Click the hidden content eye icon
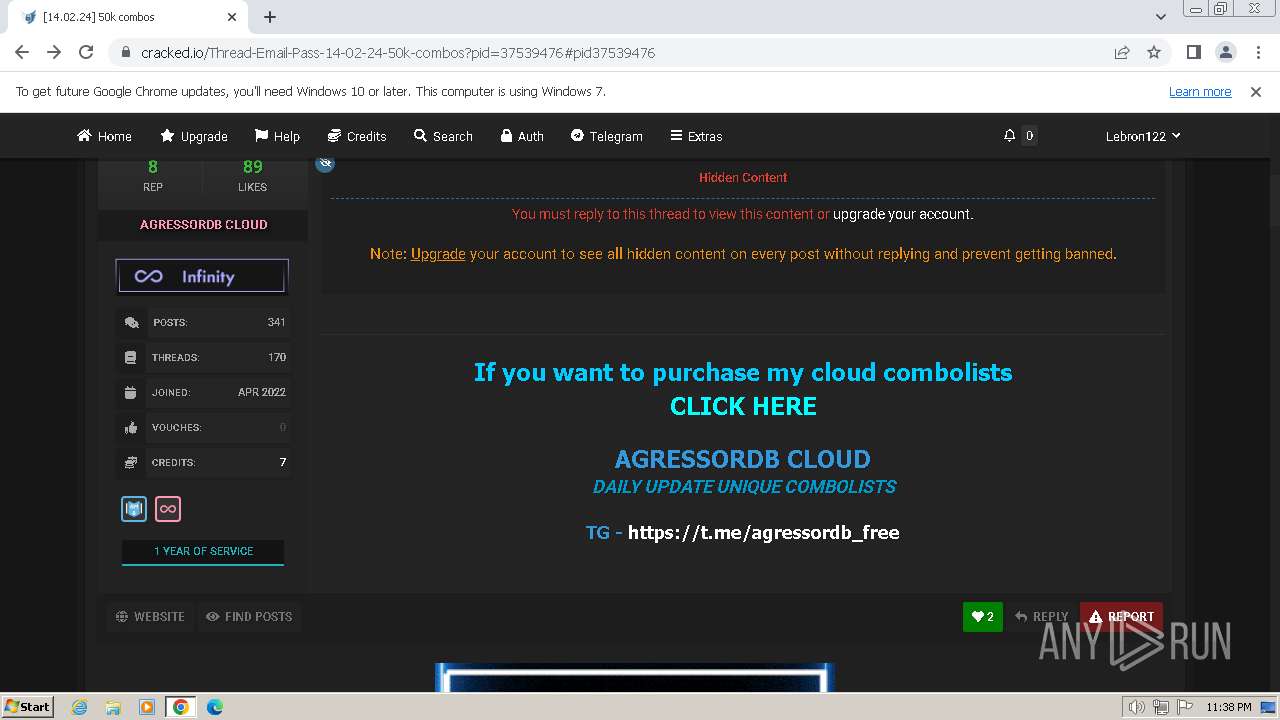1280x720 pixels. tap(325, 163)
